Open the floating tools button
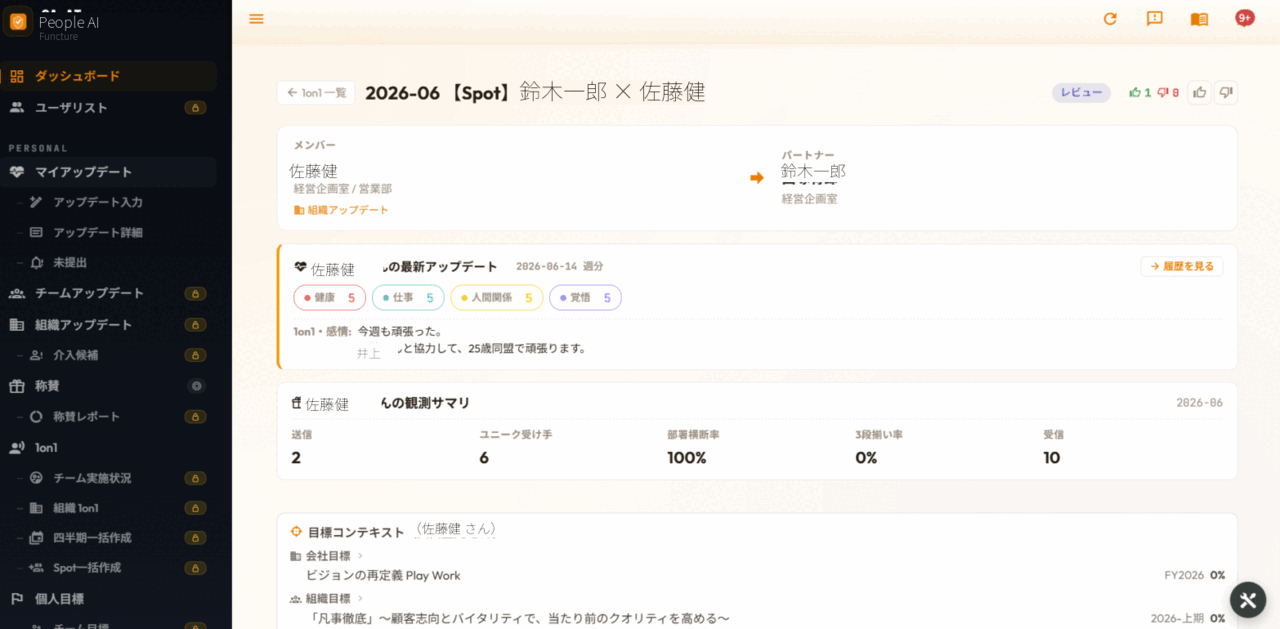The width and height of the screenshot is (1280, 629). tap(1248, 601)
